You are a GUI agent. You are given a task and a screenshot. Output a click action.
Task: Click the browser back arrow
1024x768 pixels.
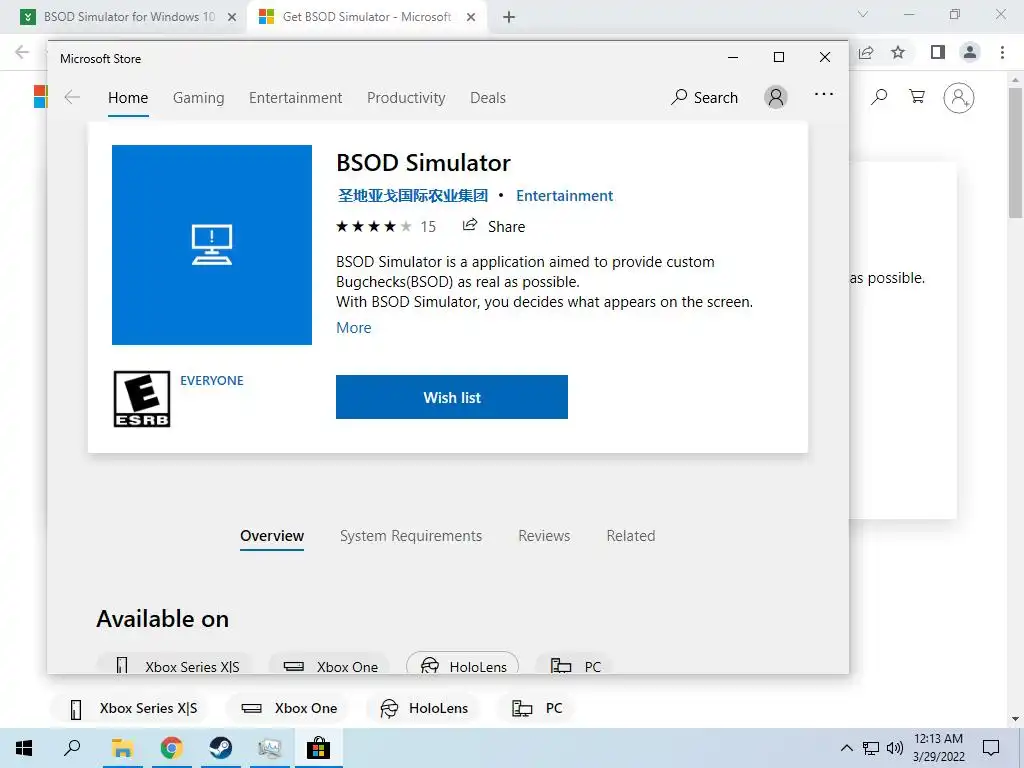pyautogui.click(x=22, y=52)
